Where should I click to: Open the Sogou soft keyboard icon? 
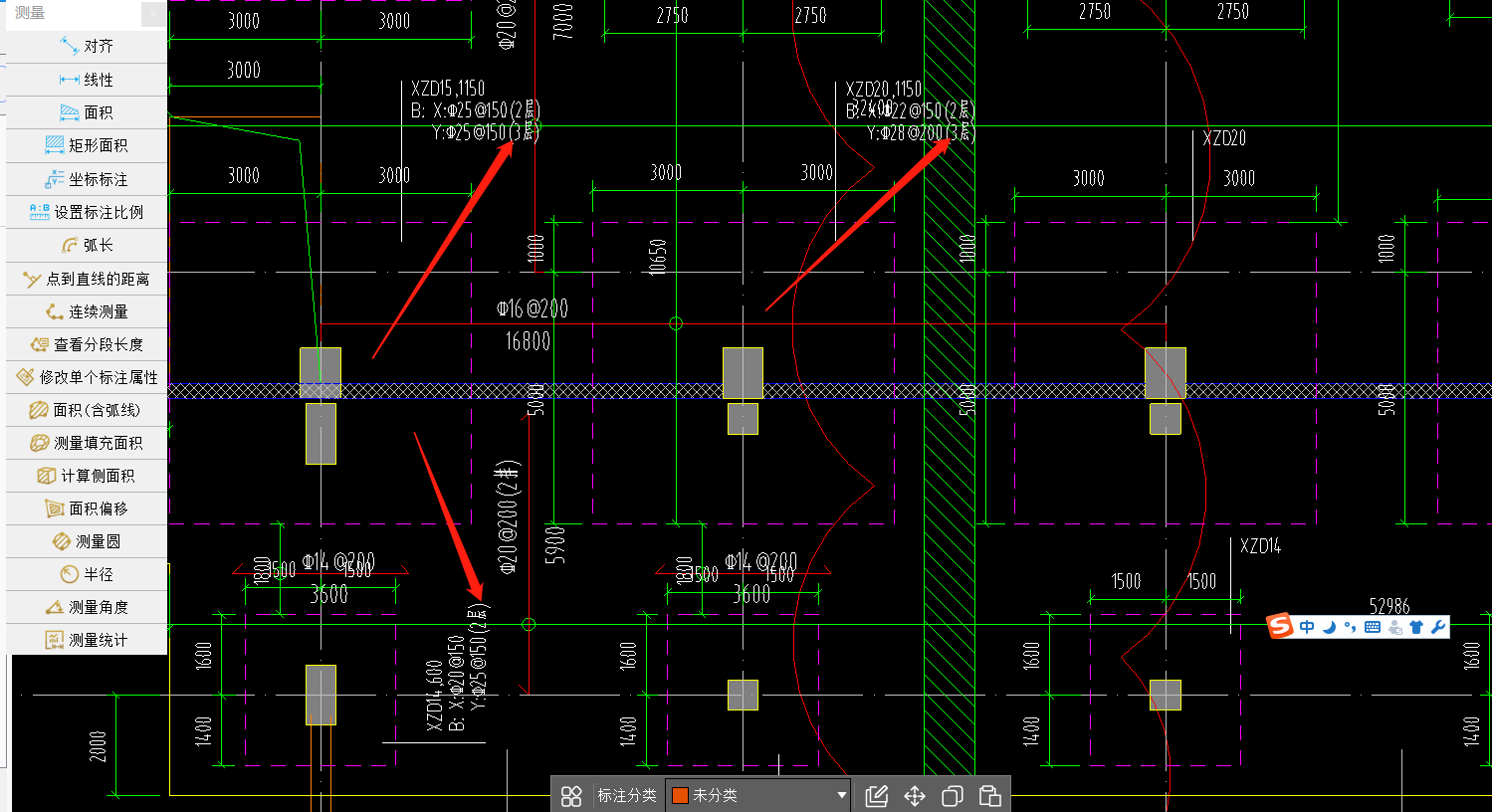[1373, 627]
